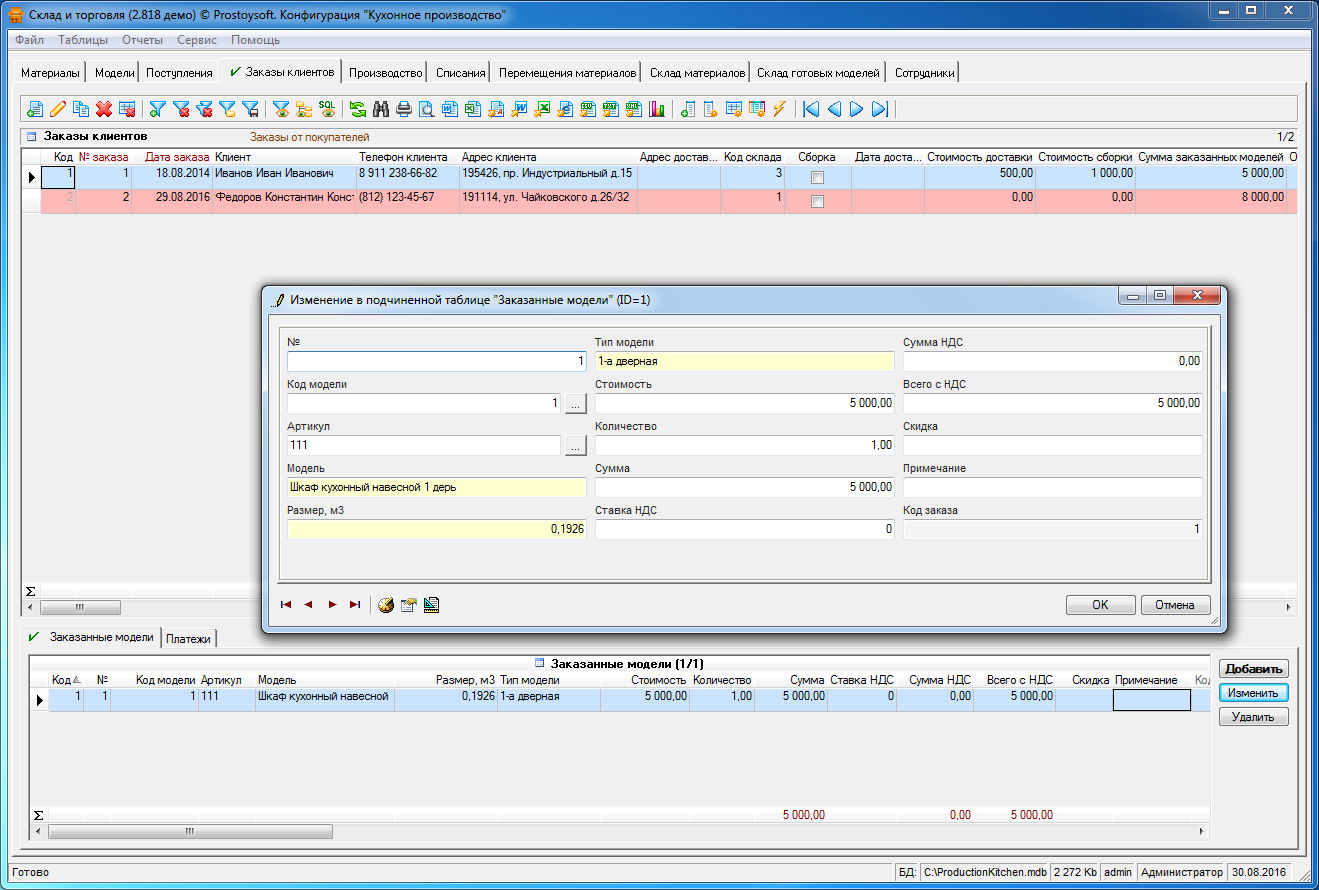The width and height of the screenshot is (1319, 890).
Task: Go to last record in dialog navigation
Action: (355, 605)
